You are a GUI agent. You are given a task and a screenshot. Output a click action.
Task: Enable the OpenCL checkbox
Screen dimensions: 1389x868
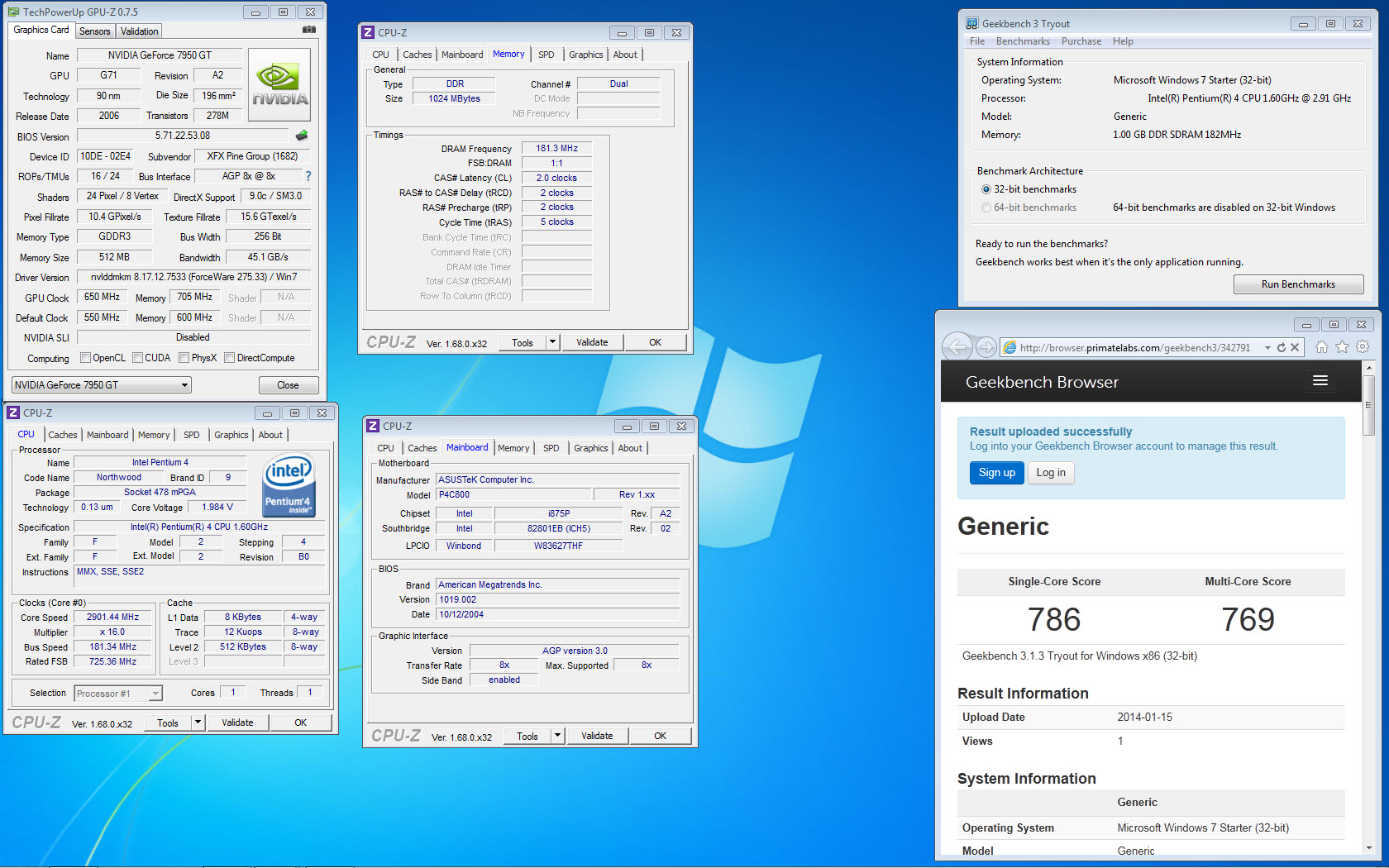pos(85,358)
